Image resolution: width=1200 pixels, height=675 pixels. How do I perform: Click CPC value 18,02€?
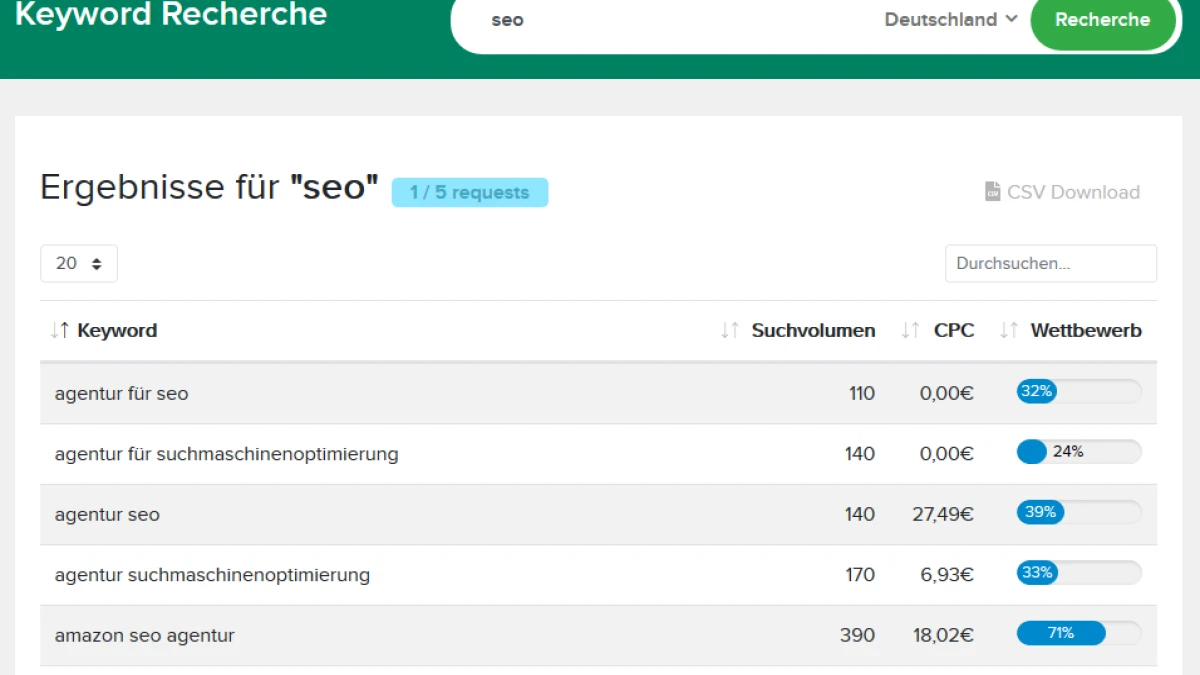pos(943,635)
